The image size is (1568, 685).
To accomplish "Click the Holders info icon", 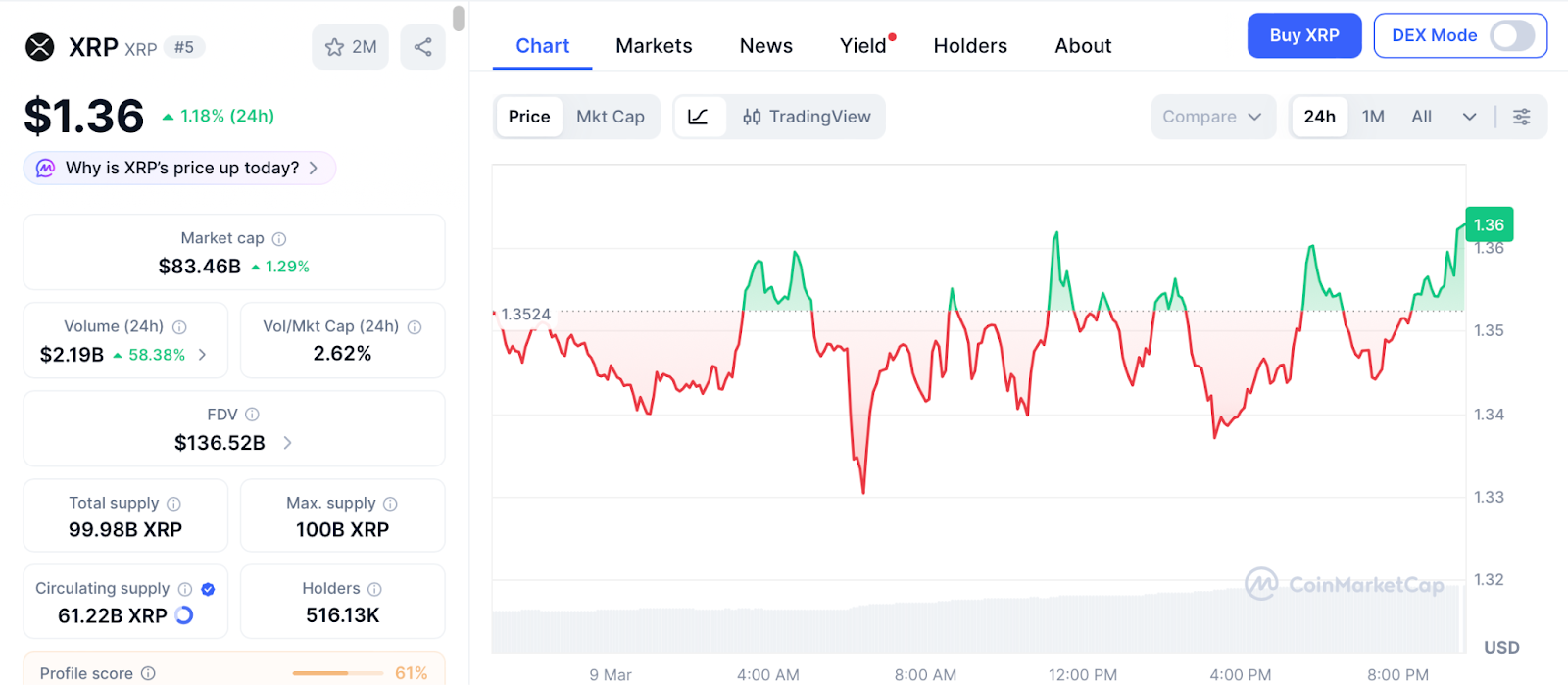I will [x=374, y=589].
